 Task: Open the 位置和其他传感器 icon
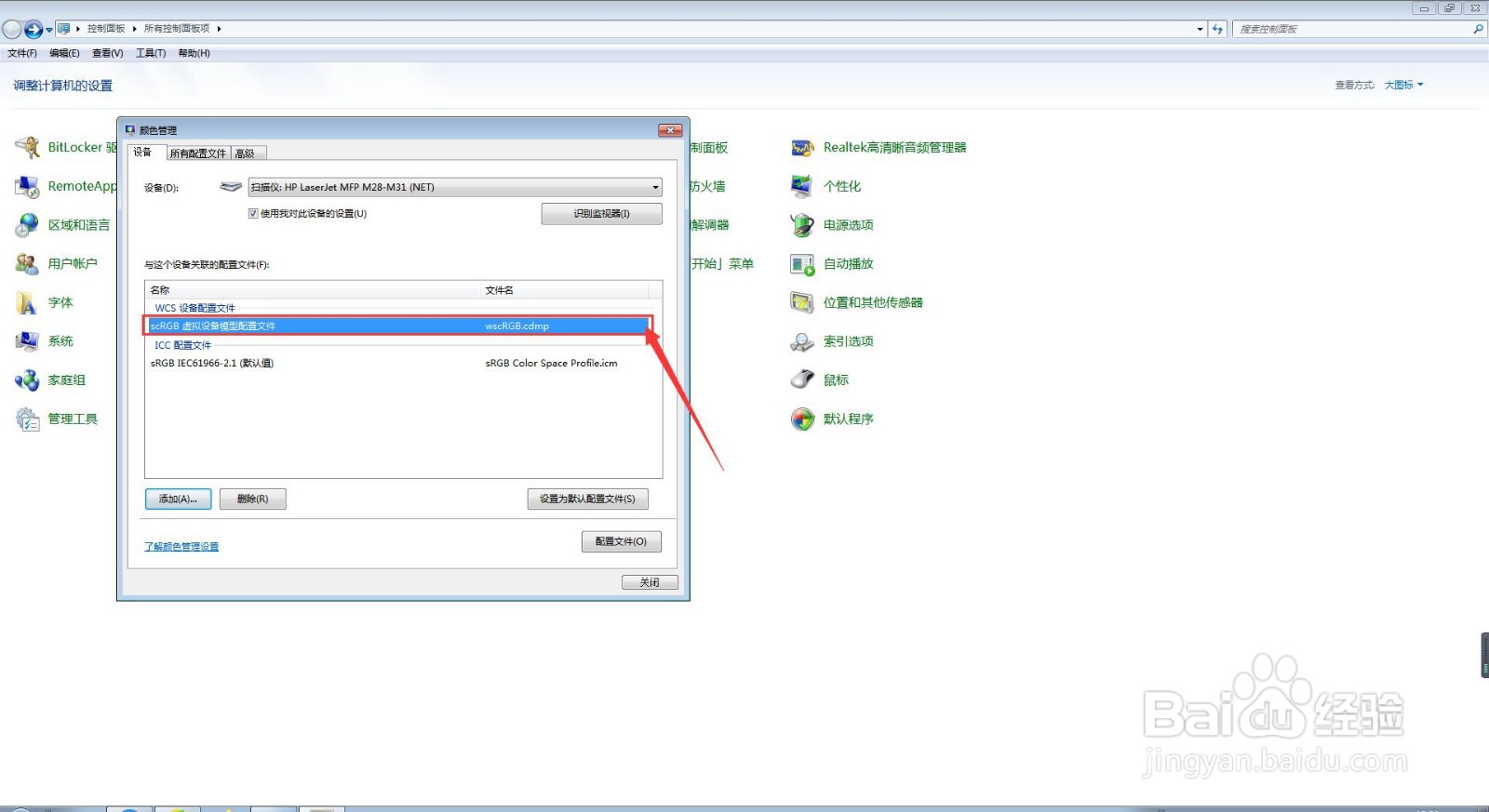[x=802, y=303]
